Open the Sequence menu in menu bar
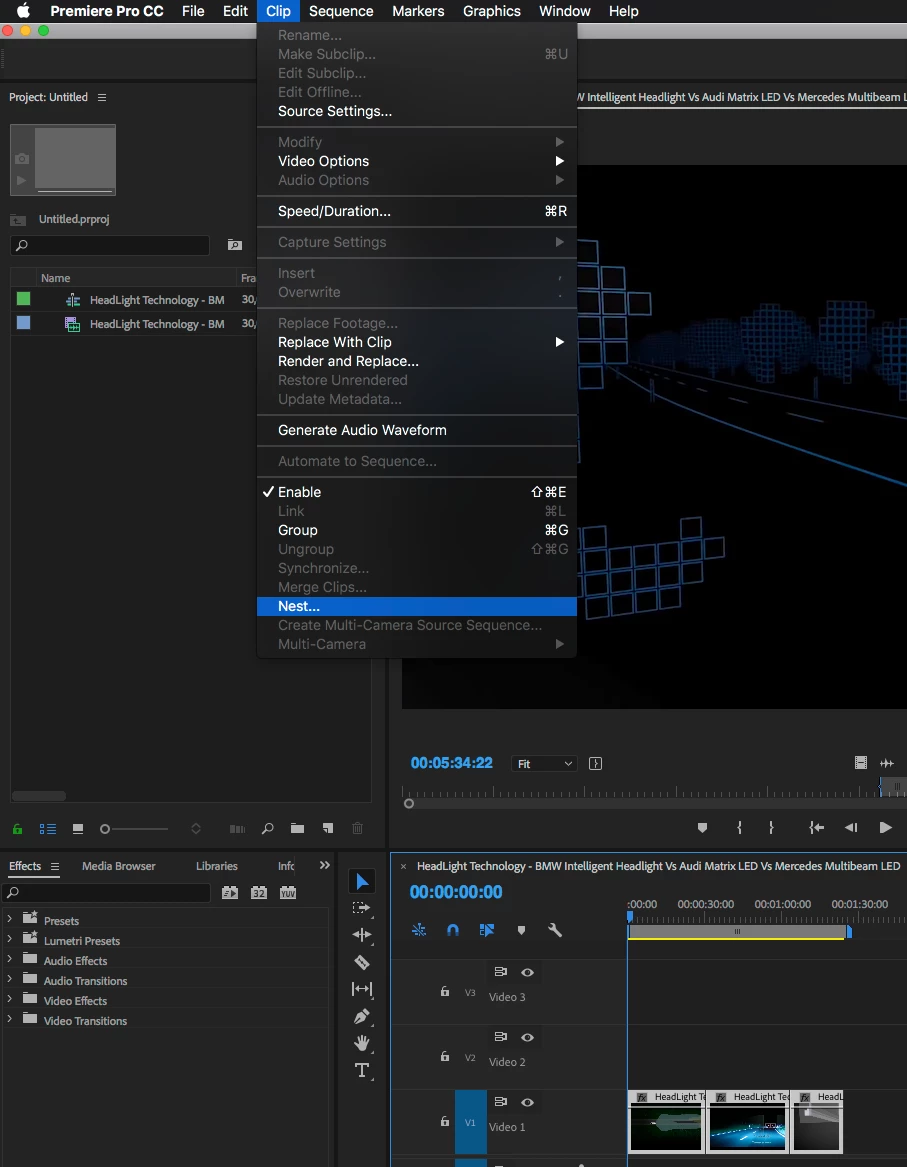 pos(341,11)
